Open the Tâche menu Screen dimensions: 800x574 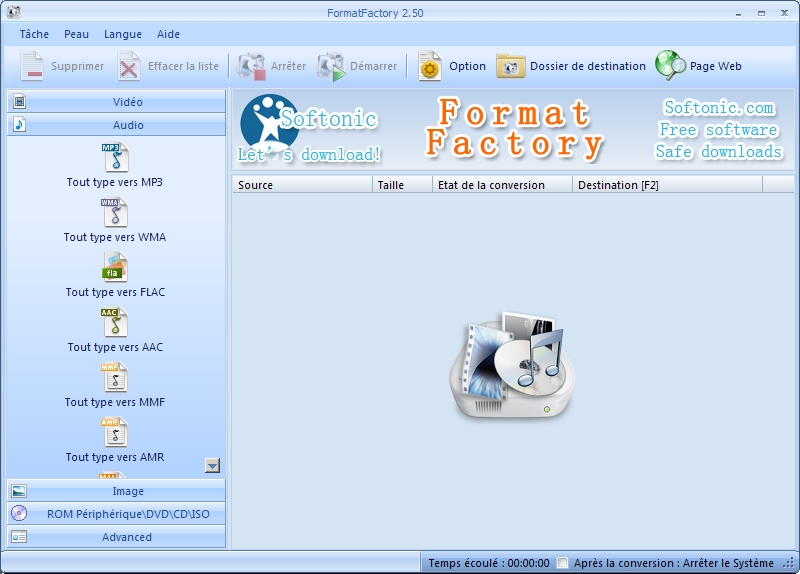coord(34,34)
